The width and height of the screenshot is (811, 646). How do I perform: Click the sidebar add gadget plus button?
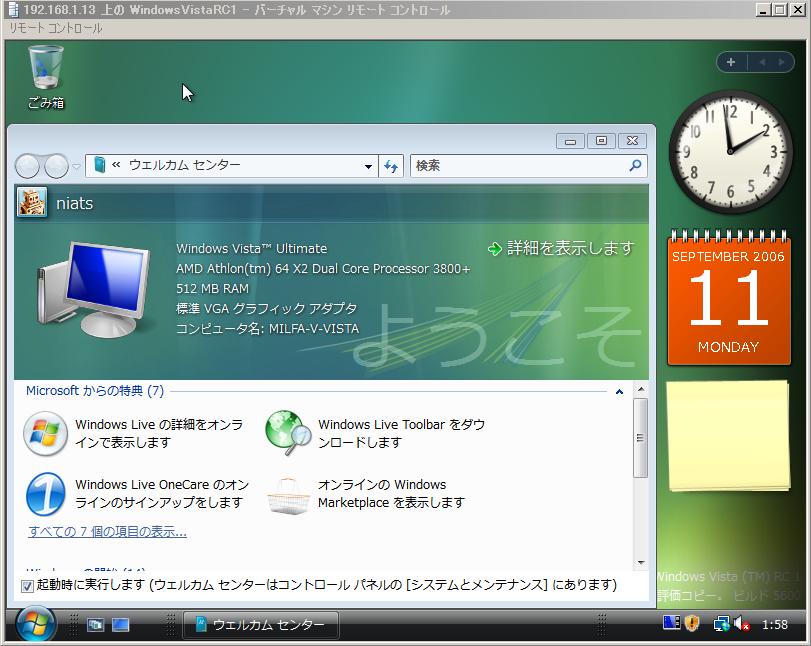(731, 62)
